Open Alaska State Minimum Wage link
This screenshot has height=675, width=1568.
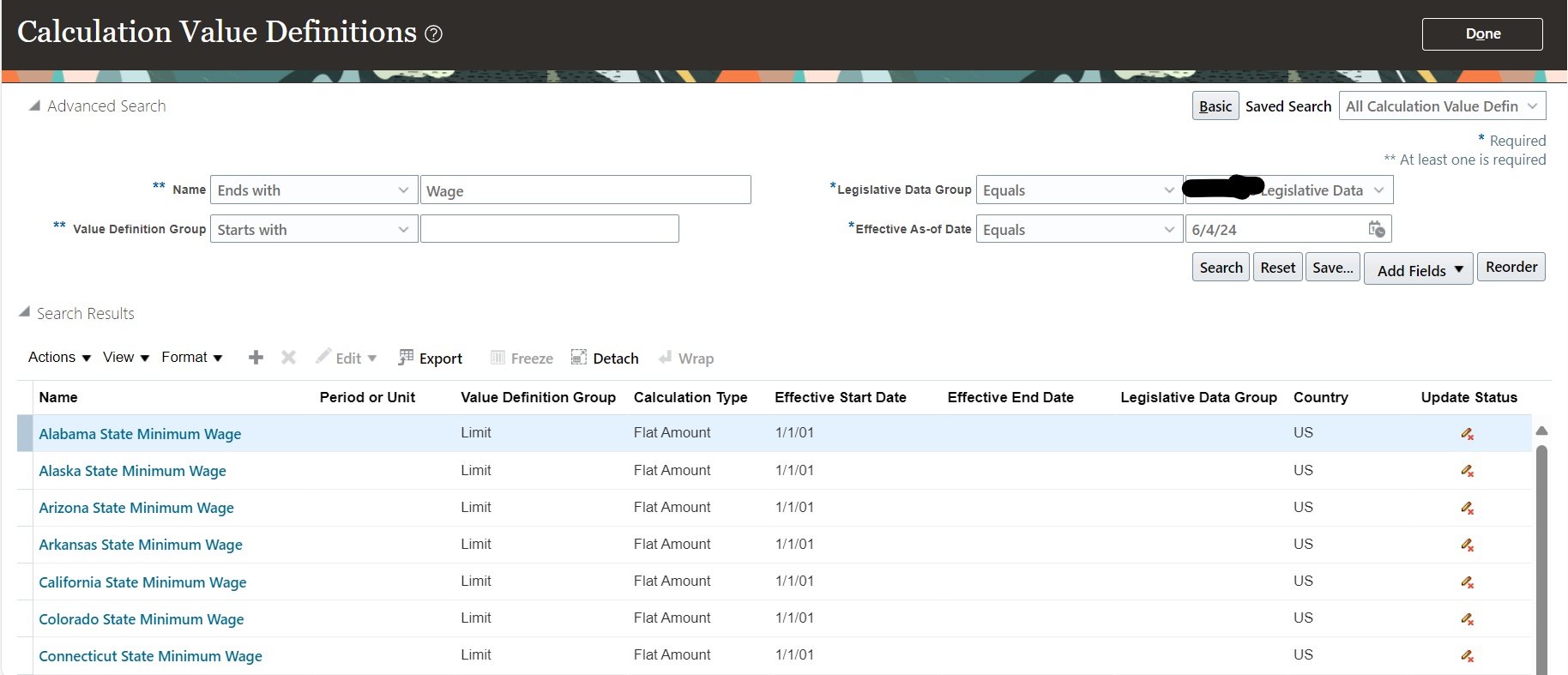132,471
